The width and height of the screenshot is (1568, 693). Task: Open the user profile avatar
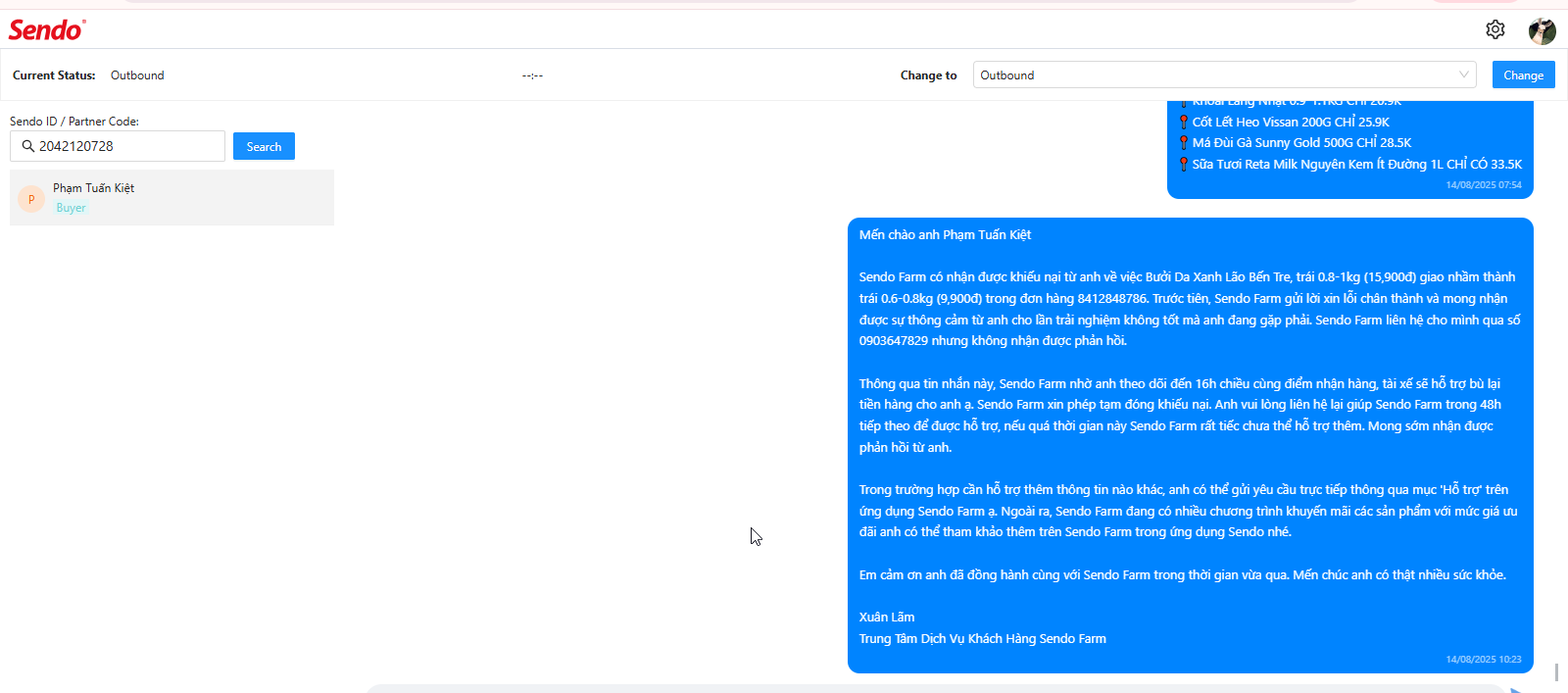click(1543, 30)
